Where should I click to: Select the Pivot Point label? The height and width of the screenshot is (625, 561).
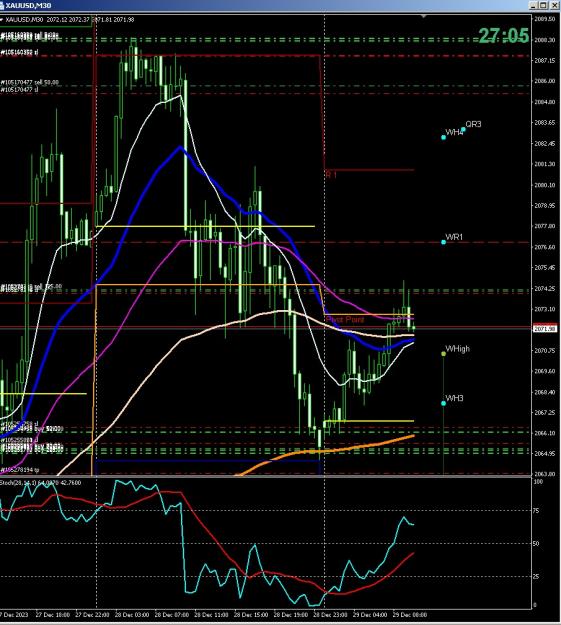[345, 320]
